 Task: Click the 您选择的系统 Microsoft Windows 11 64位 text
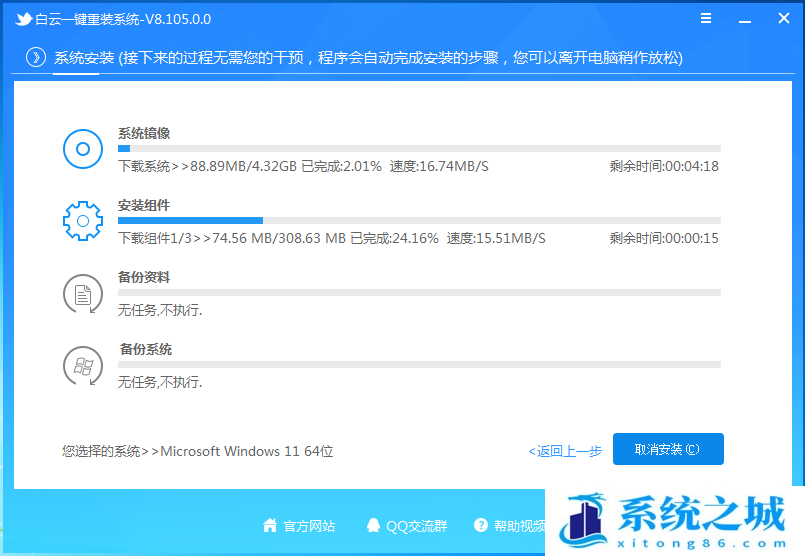(x=198, y=451)
